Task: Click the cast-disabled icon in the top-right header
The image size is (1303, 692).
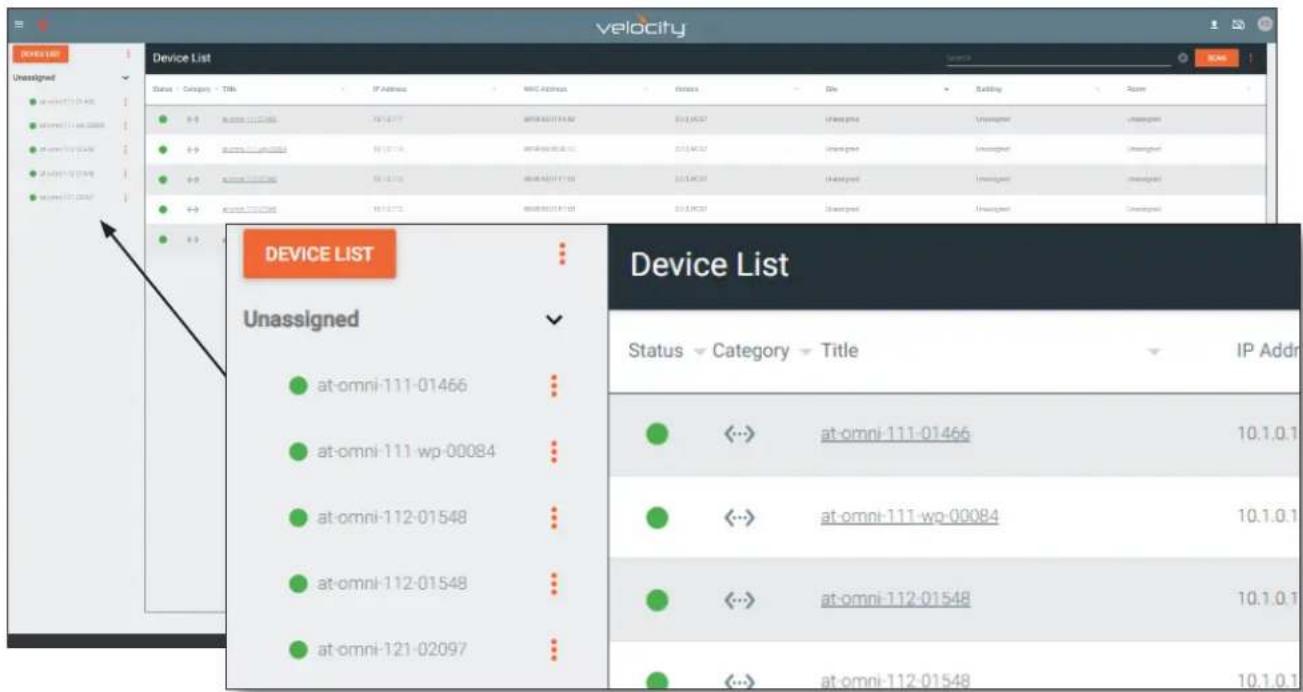Action: (1238, 24)
